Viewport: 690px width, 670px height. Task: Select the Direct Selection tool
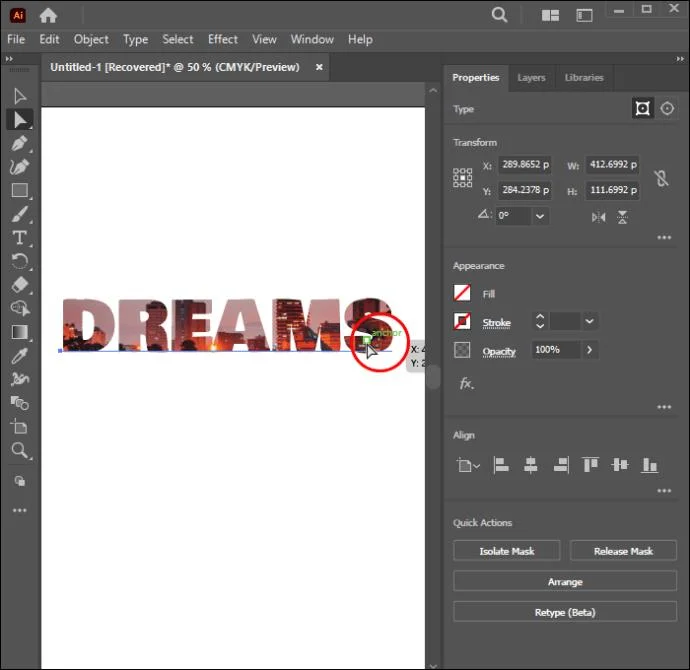(x=19, y=120)
